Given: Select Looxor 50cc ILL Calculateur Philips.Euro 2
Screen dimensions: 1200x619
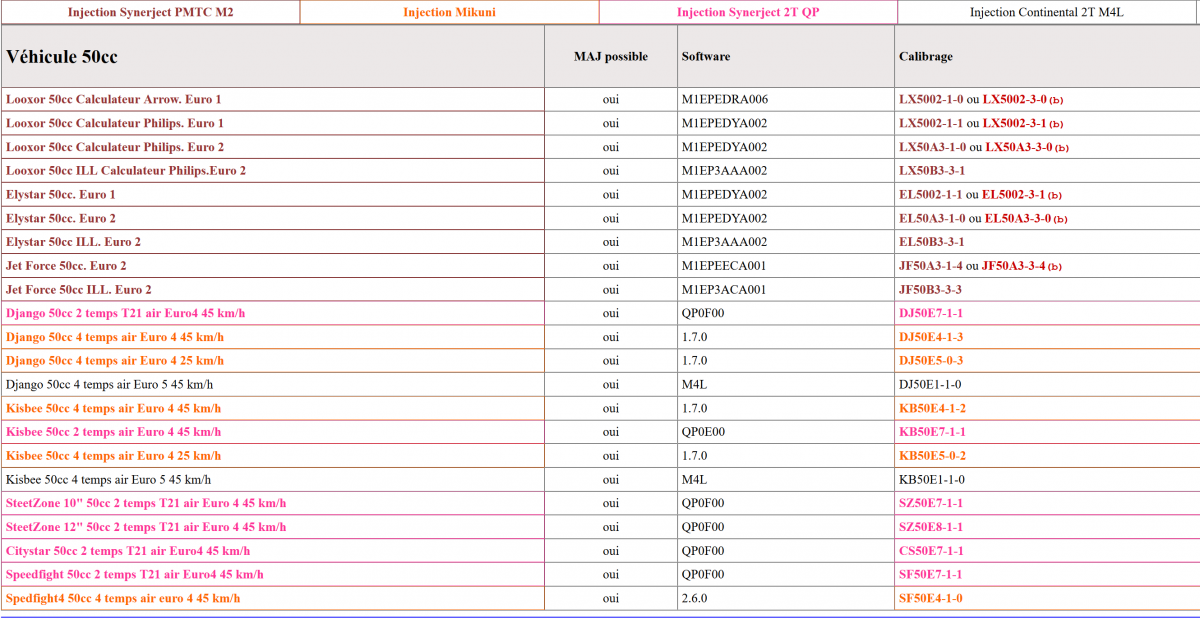Looking at the screenshot, I should pos(126,171).
